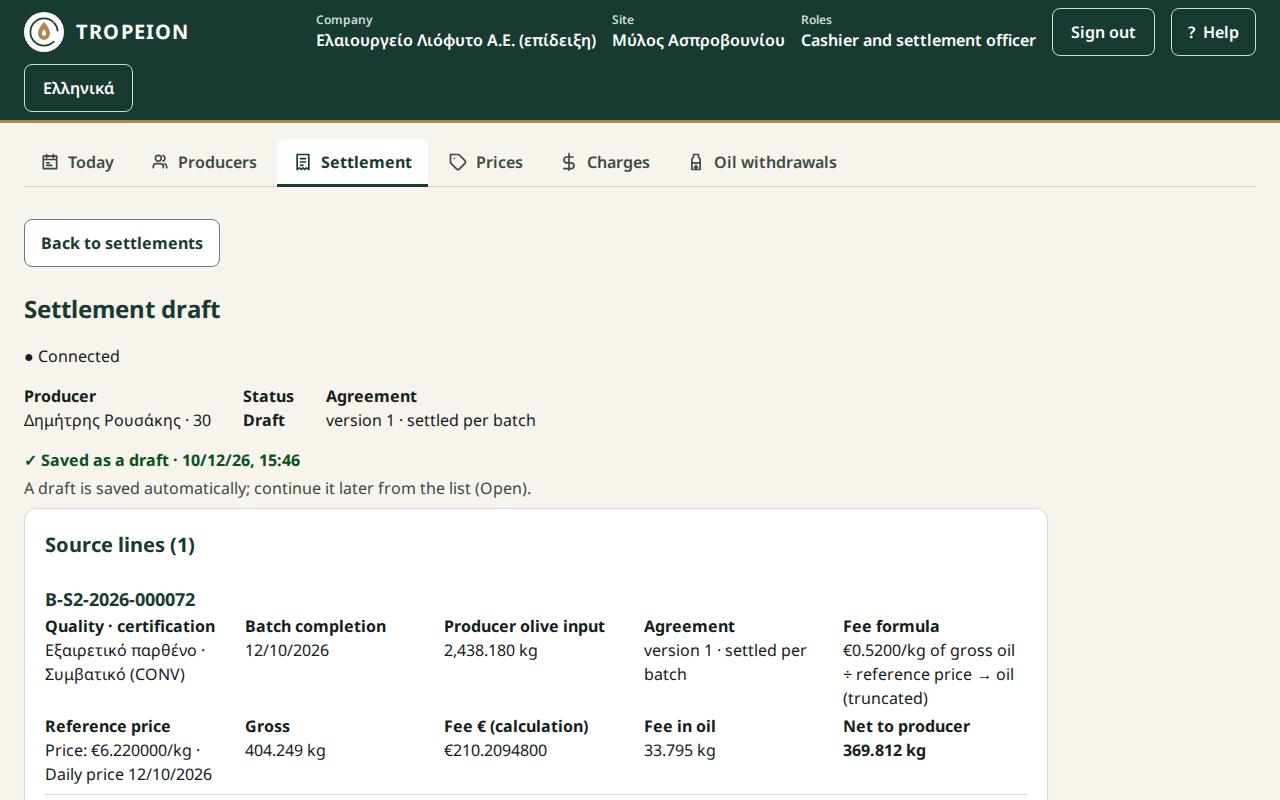This screenshot has width=1280, height=800.
Task: Click the people icon on Producers tab
Action: tap(160, 162)
